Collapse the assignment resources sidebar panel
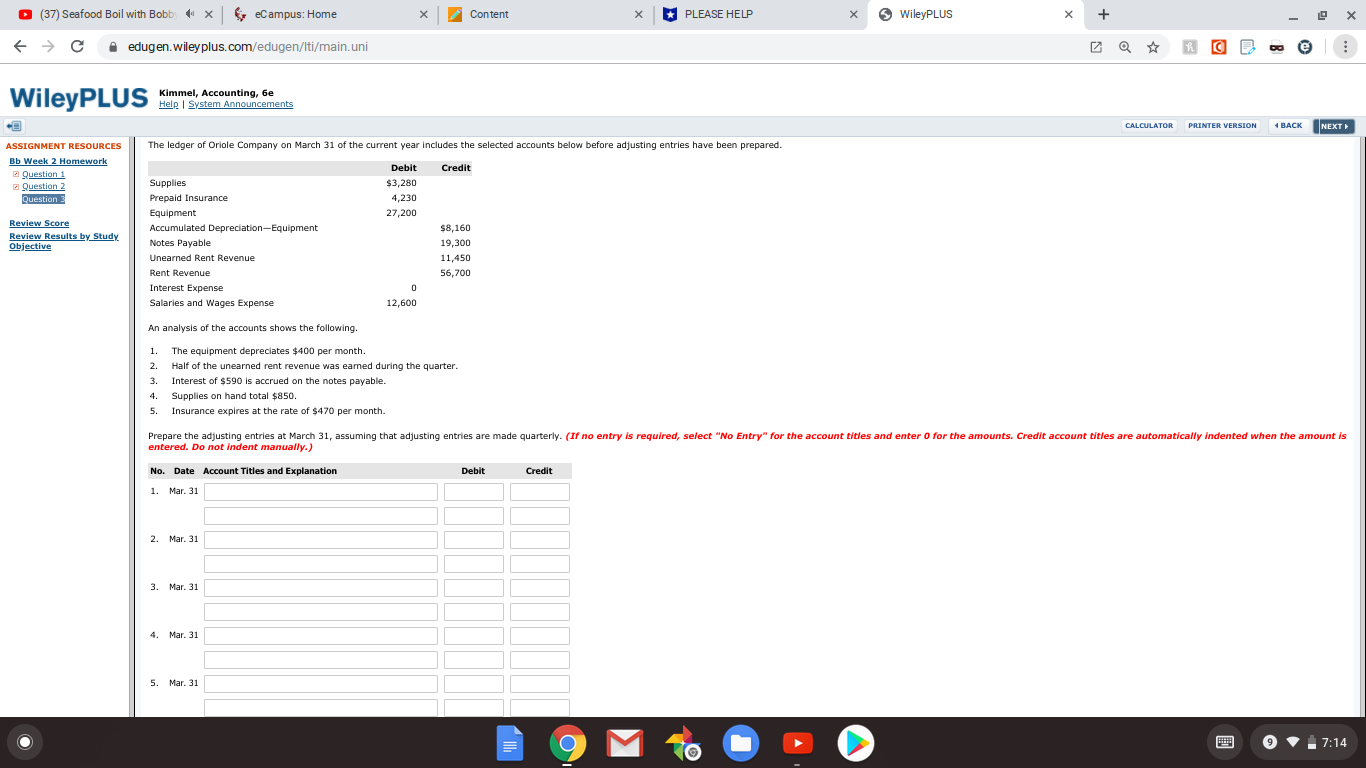 (x=12, y=126)
